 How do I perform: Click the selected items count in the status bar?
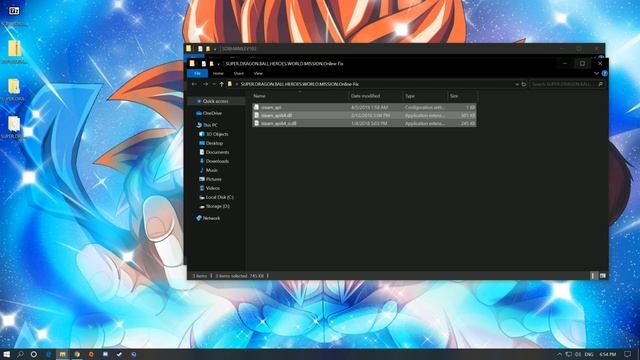tap(240, 276)
